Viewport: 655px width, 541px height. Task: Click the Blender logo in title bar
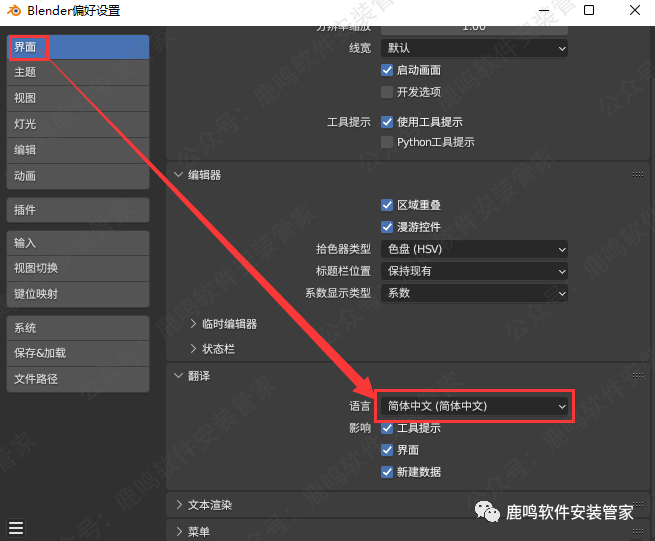pyautogui.click(x=14, y=10)
